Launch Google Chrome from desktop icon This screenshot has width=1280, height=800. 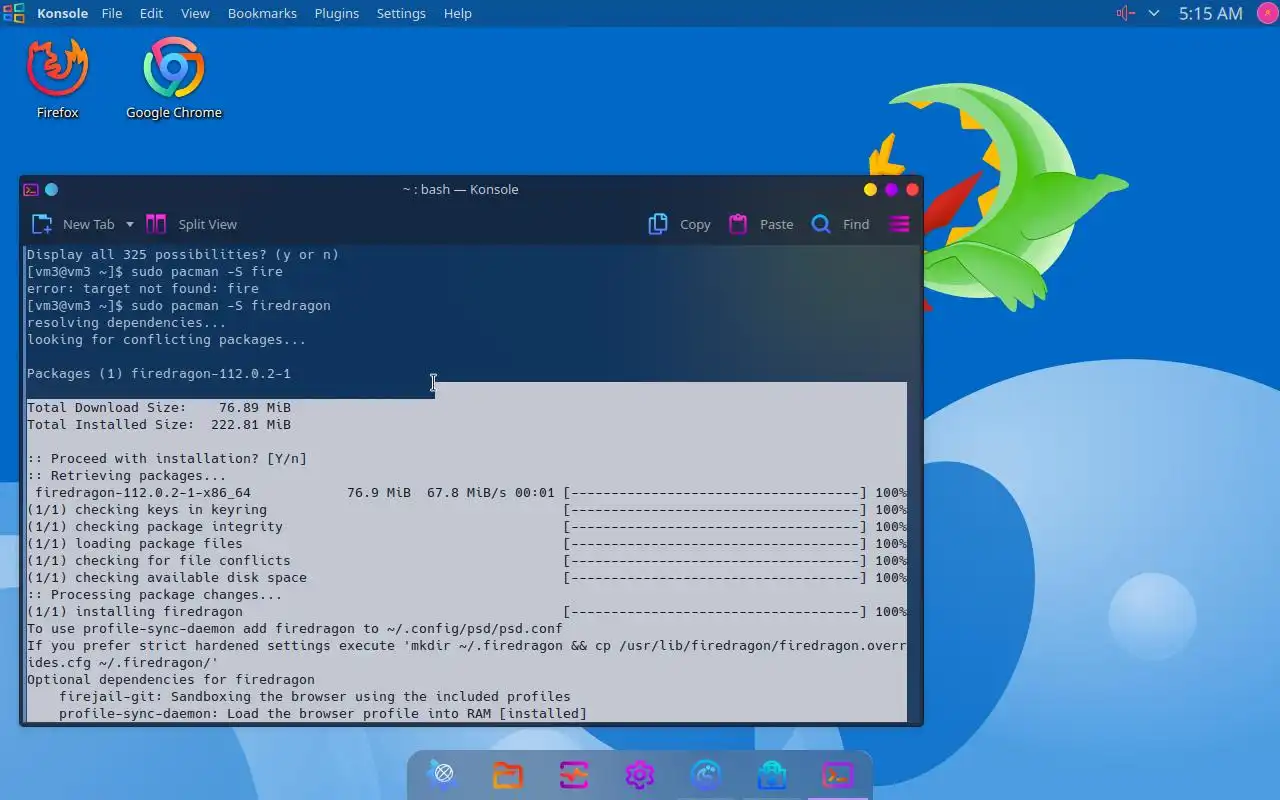click(174, 78)
